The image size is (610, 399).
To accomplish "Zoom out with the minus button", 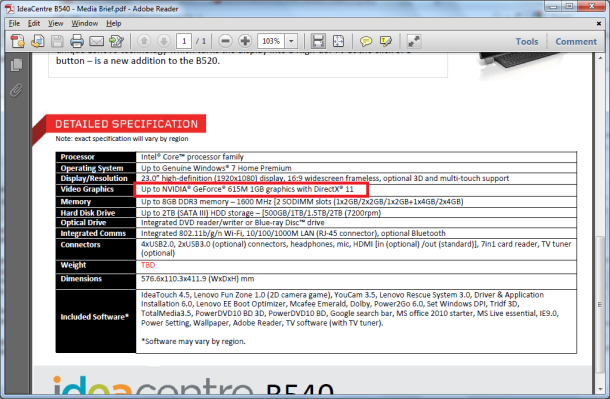I will click(225, 41).
